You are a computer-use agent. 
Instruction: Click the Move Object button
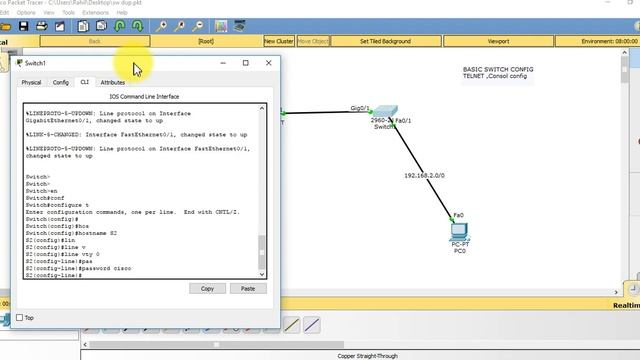coord(313,41)
